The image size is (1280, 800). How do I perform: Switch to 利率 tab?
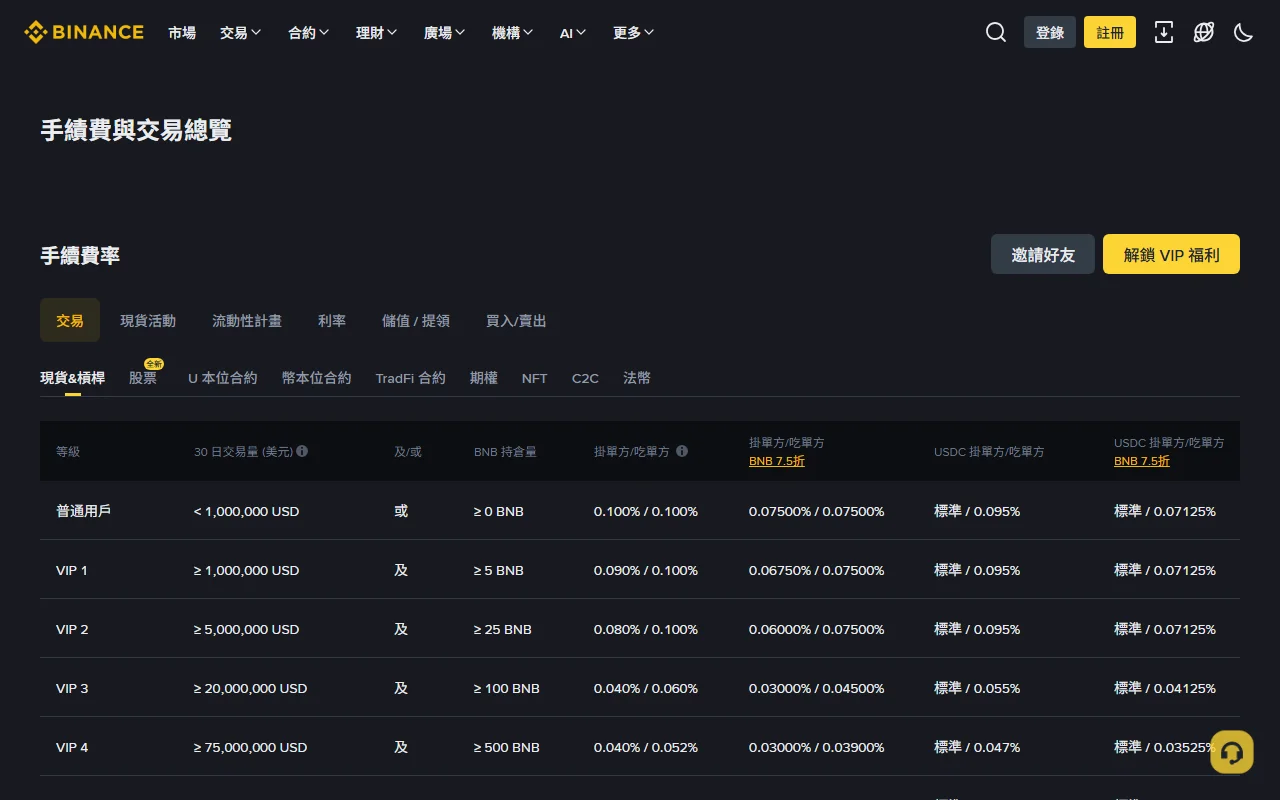332,320
